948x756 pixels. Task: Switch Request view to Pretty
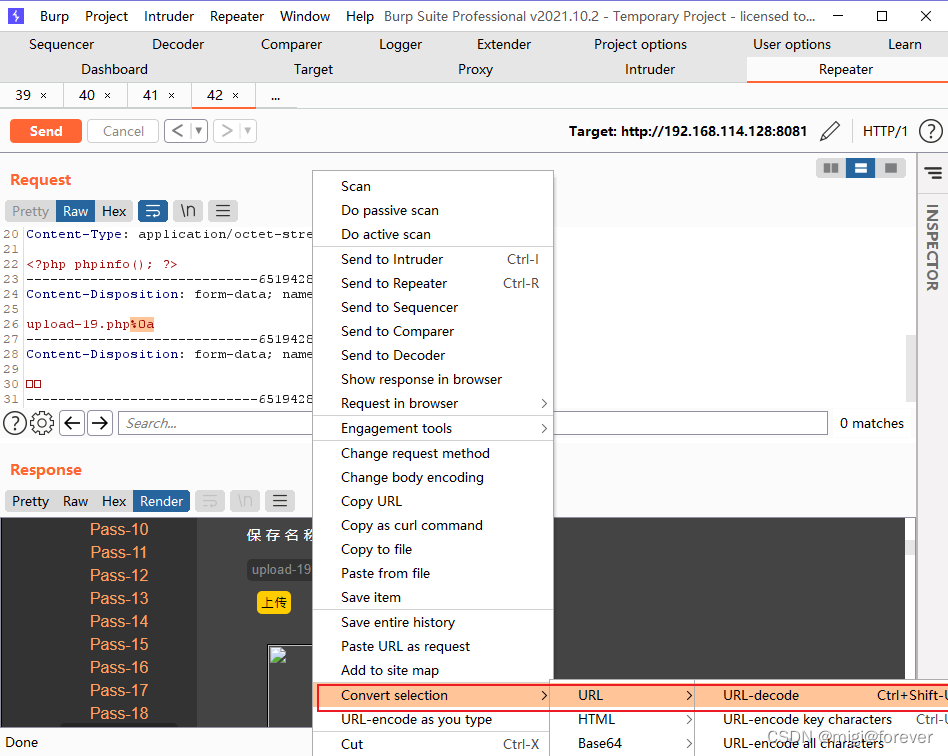[x=30, y=211]
